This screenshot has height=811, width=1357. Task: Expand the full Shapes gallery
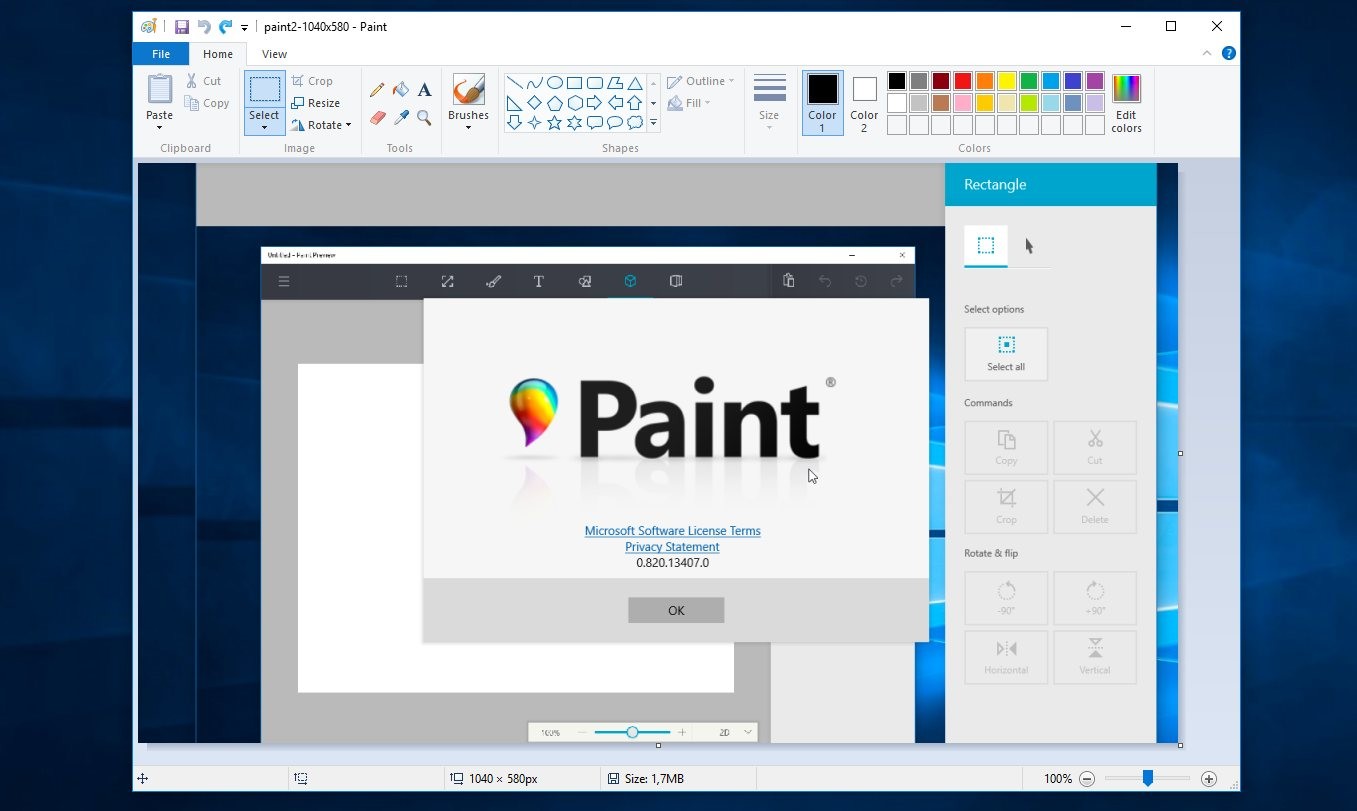(x=653, y=123)
